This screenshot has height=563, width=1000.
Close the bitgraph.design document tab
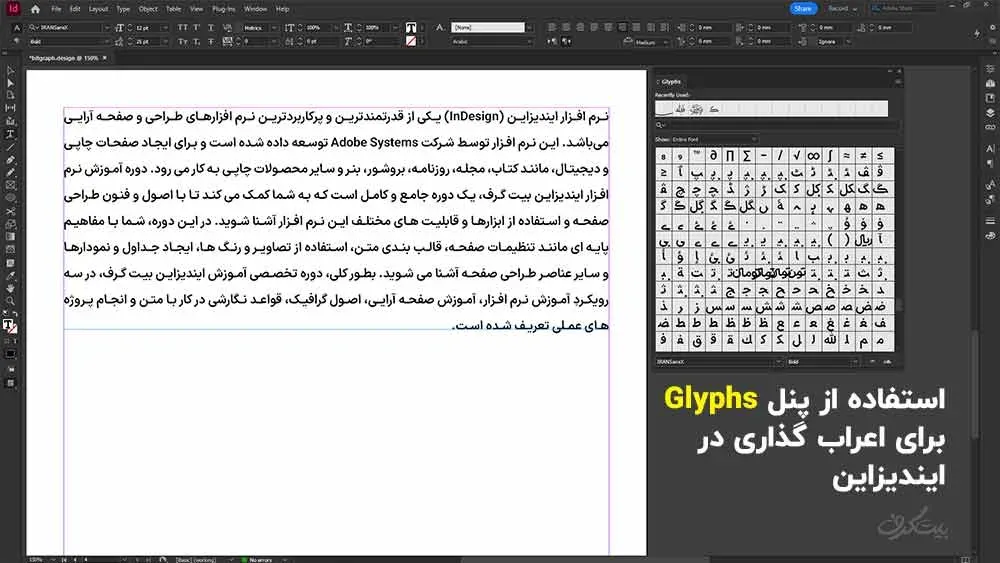tap(105, 58)
